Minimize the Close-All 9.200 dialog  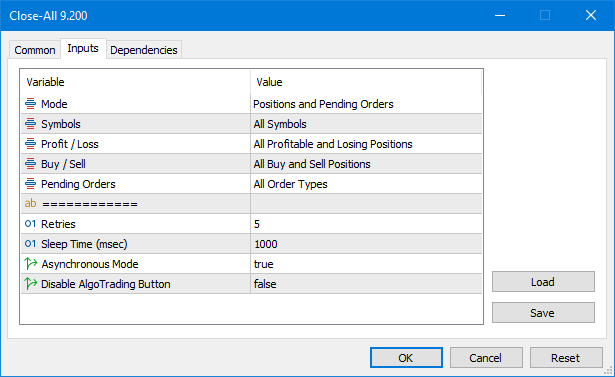(x=500, y=15)
